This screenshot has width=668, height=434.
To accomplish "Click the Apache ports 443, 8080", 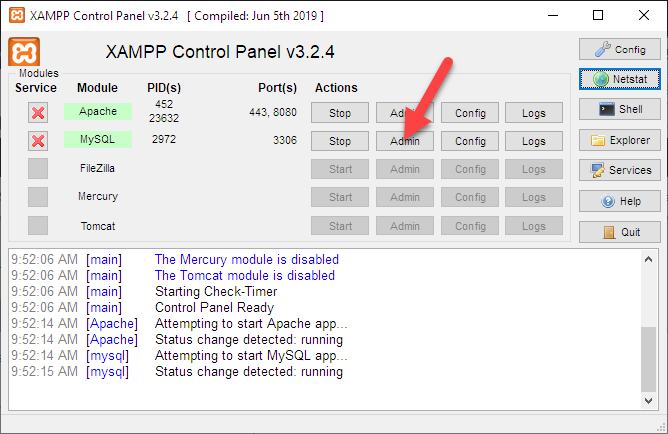I will (273, 112).
